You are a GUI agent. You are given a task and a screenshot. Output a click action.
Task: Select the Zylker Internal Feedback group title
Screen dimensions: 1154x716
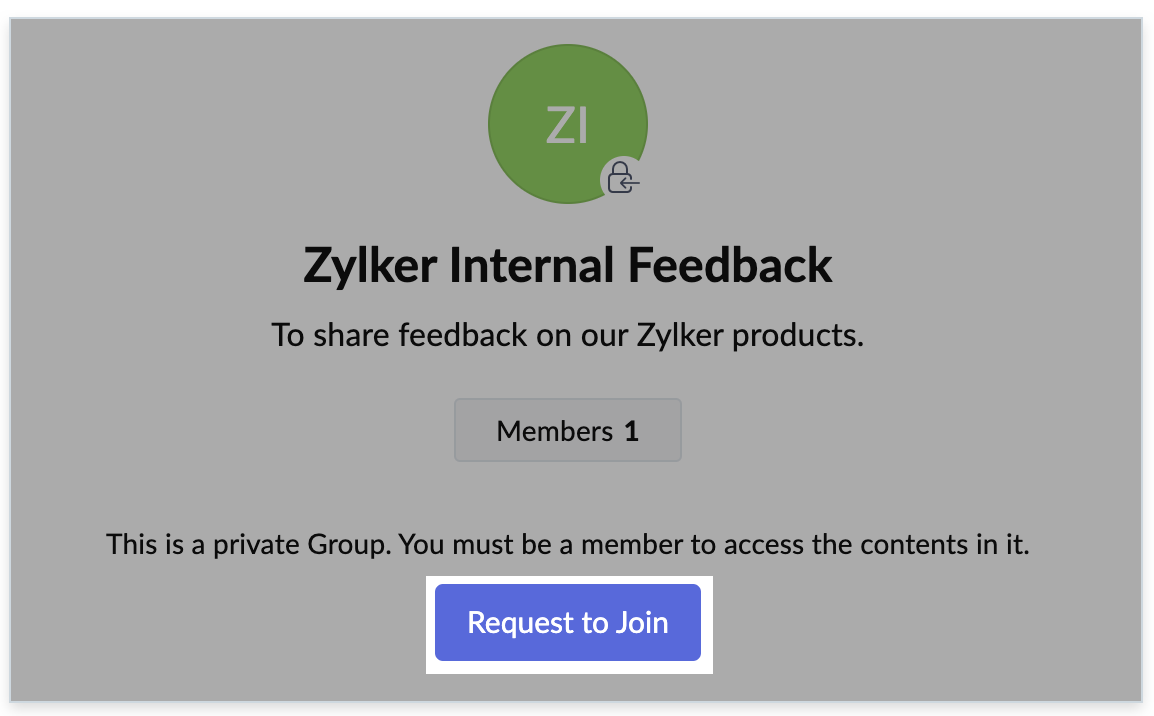tap(567, 266)
